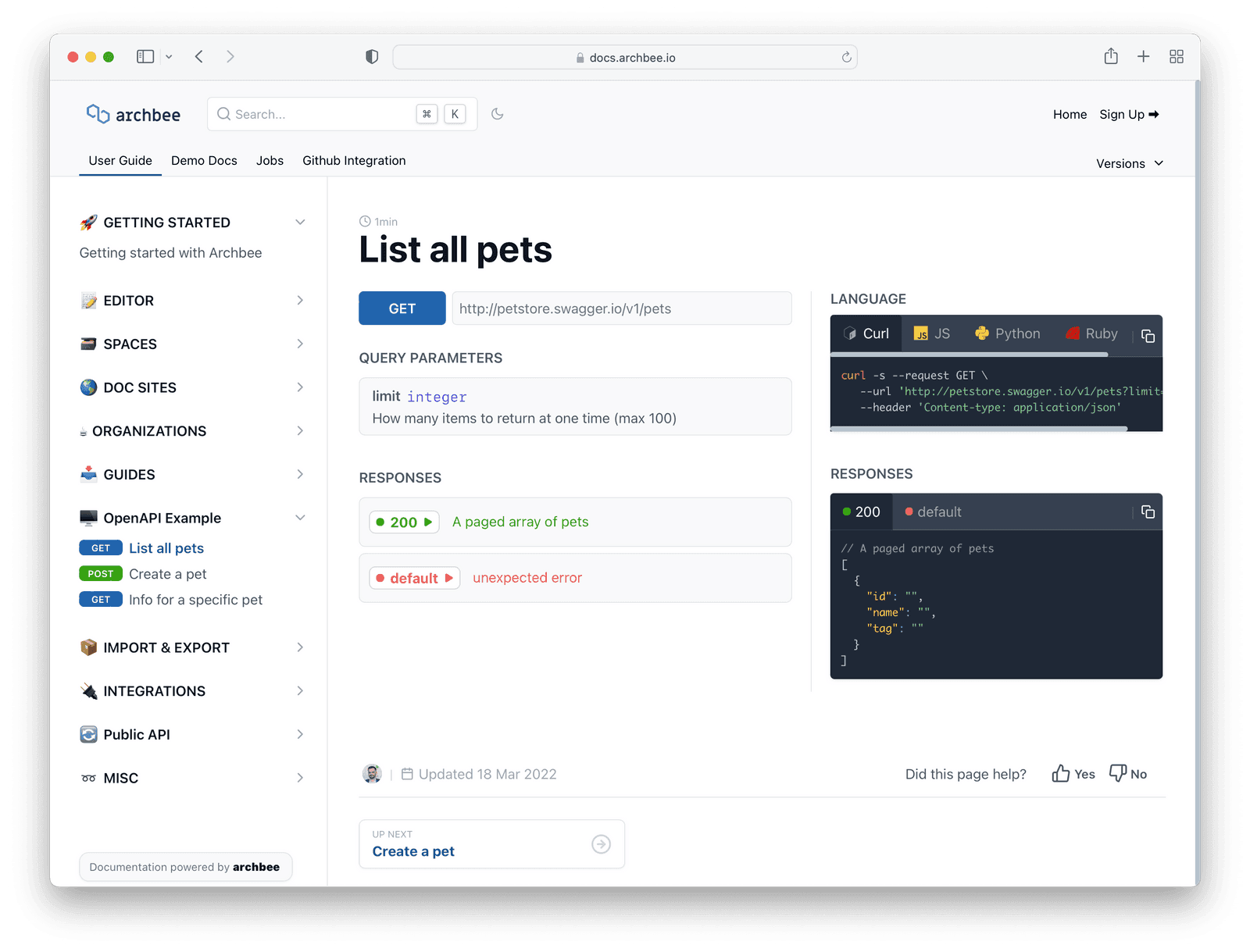
Task: Click the archbee logo icon
Action: tap(97, 114)
